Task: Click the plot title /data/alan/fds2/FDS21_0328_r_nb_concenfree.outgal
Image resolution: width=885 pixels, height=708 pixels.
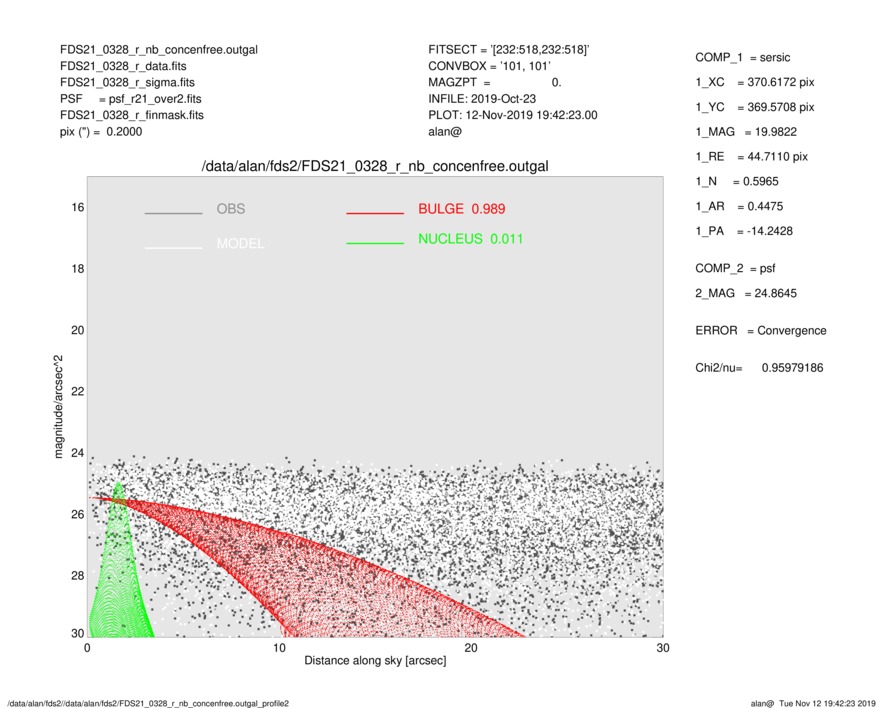Action: [375, 167]
